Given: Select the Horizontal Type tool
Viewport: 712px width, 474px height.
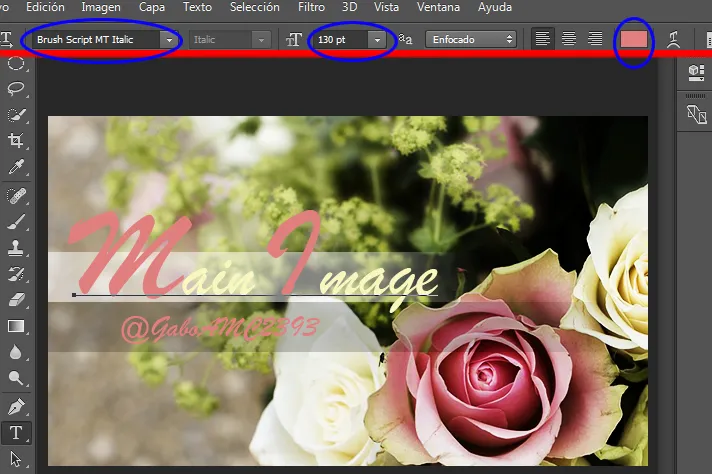Looking at the screenshot, I should click(16, 433).
